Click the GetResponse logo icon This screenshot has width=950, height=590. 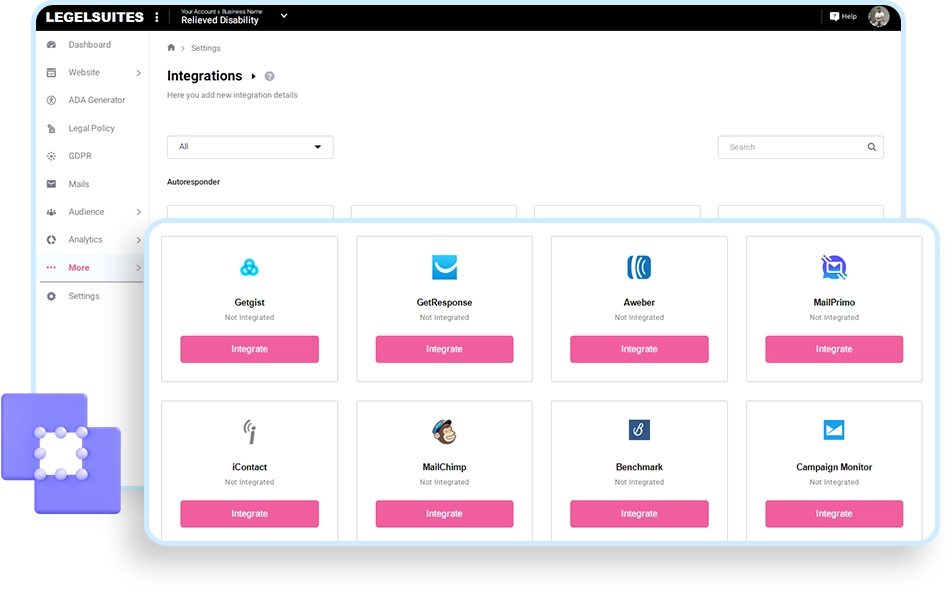[x=444, y=267]
